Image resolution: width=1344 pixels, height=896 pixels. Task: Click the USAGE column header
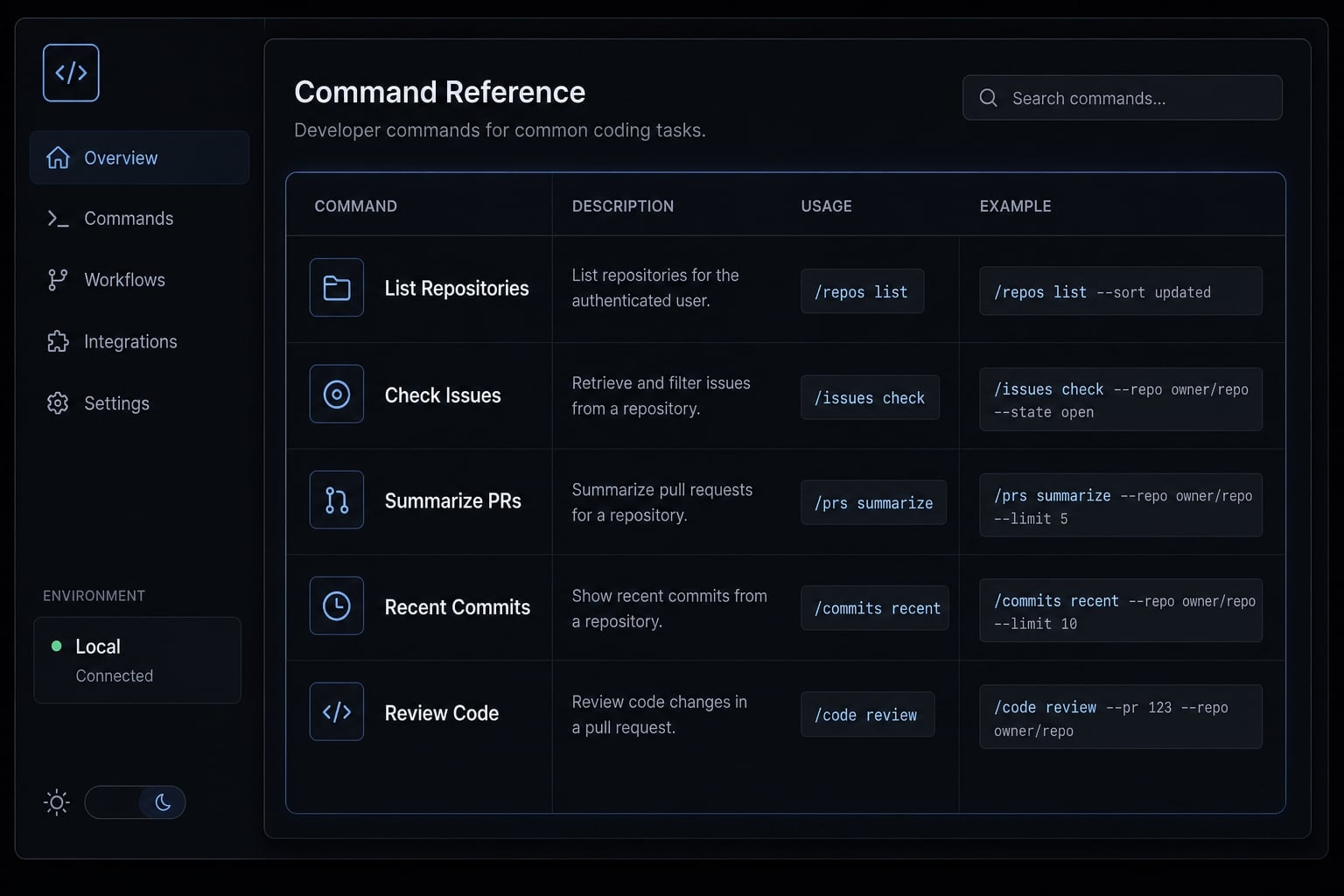826,206
